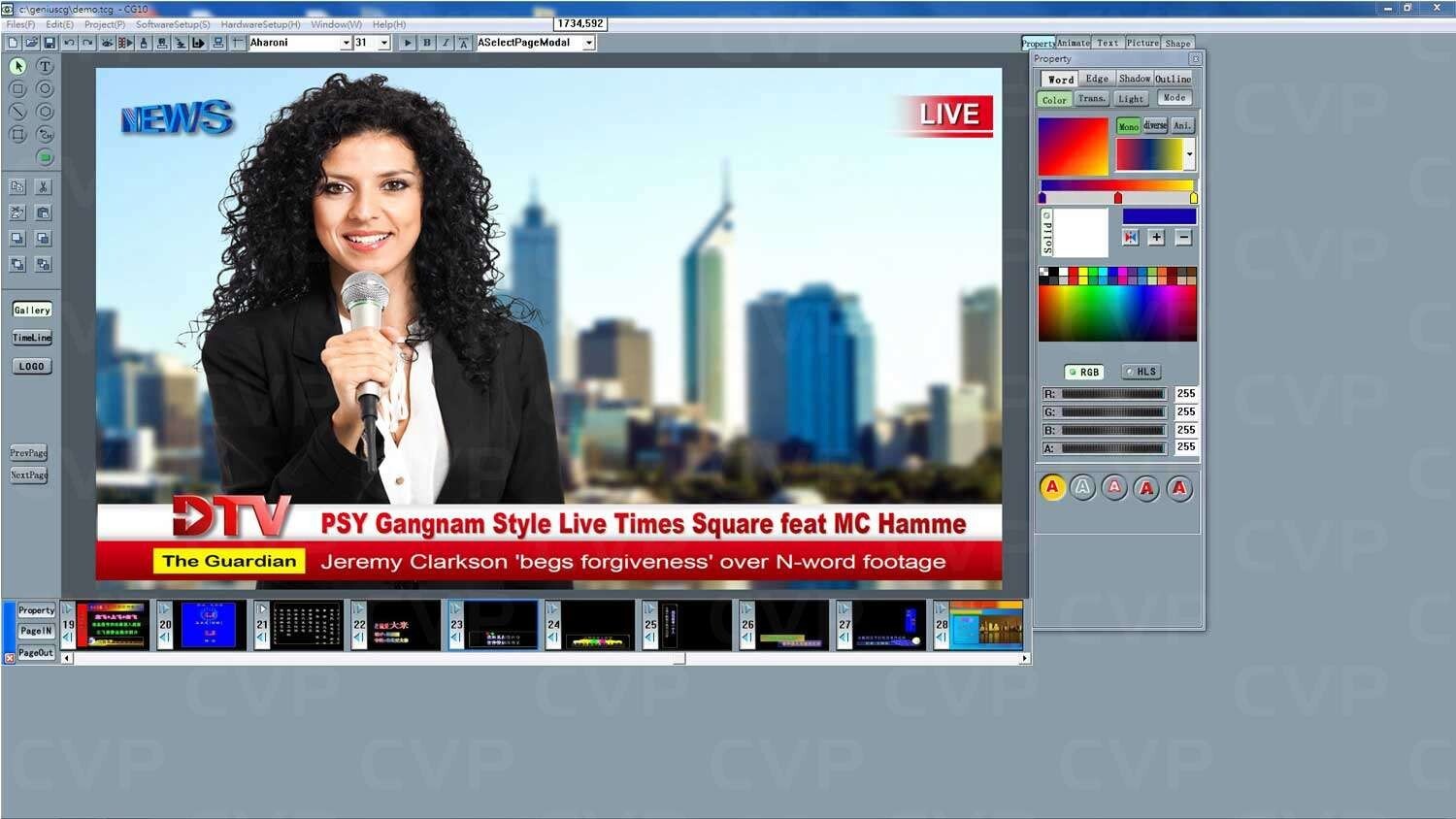Click the preview eye icon in toolbar
The image size is (1456, 819).
coord(107,43)
